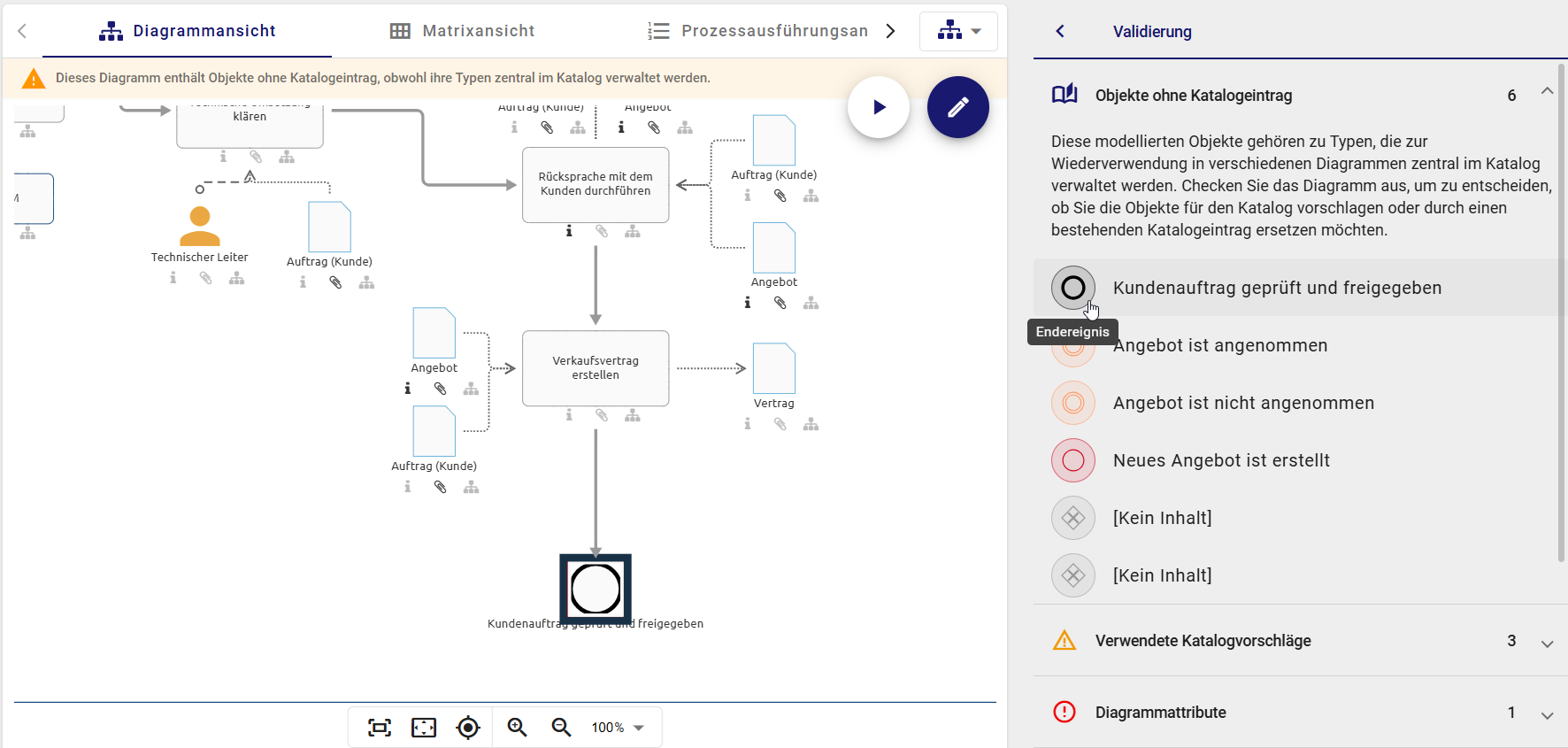Open info icon below Verkaufsvertrag erstellen
Screen dimensions: 1568x748
pos(569,415)
